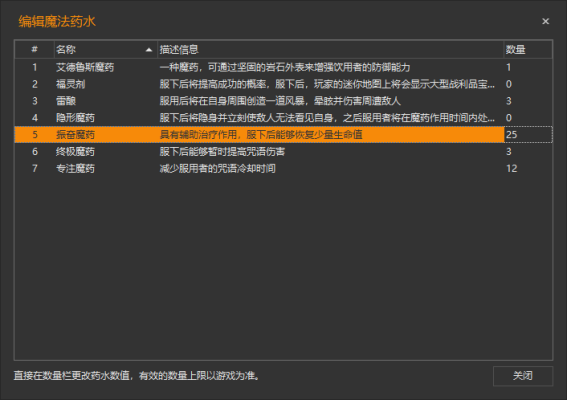The height and width of the screenshot is (400, 567).
Task: Click the quantity cell of 艾德鲁斯魔药
Action: (x=528, y=67)
